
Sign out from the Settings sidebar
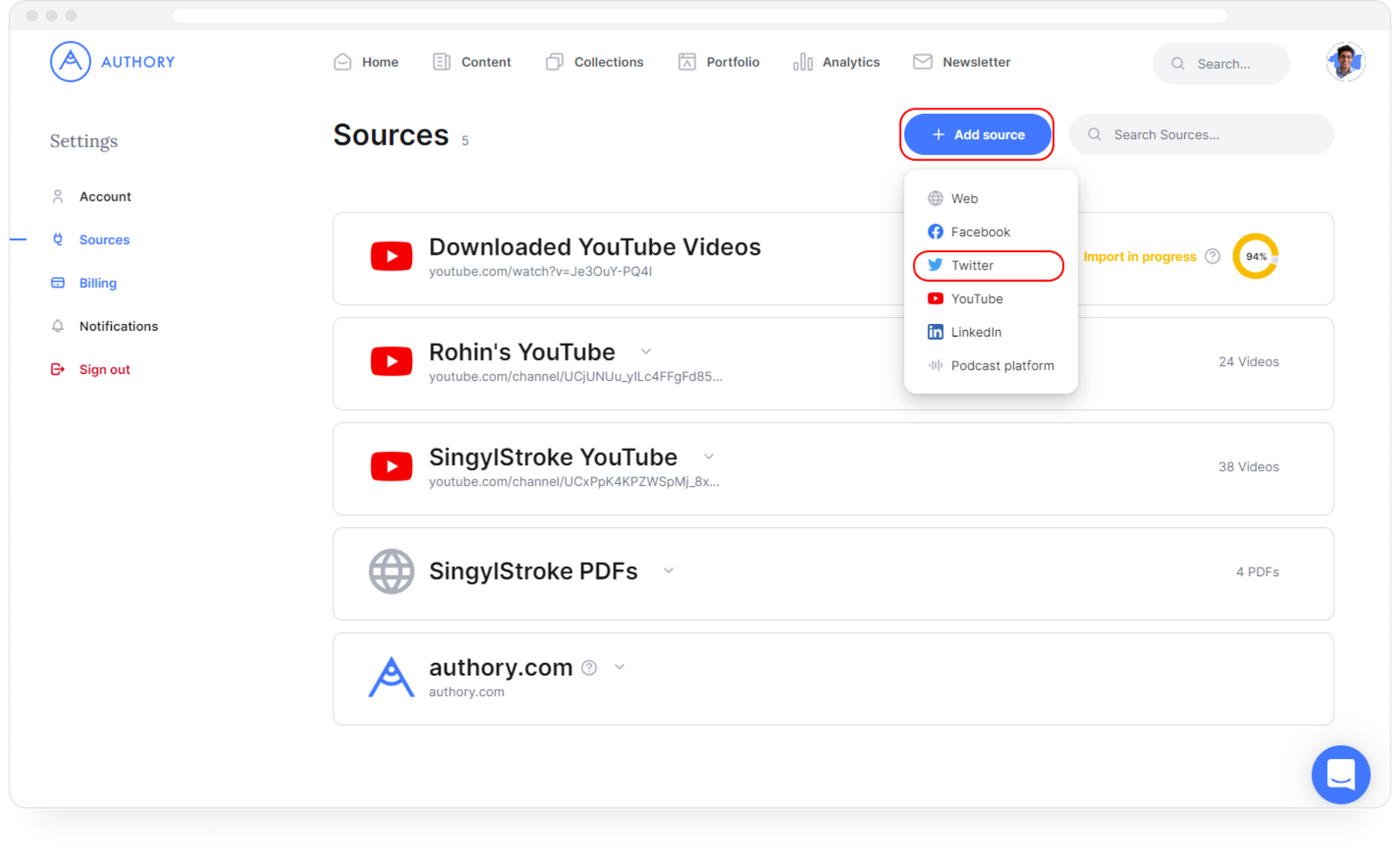(x=104, y=369)
